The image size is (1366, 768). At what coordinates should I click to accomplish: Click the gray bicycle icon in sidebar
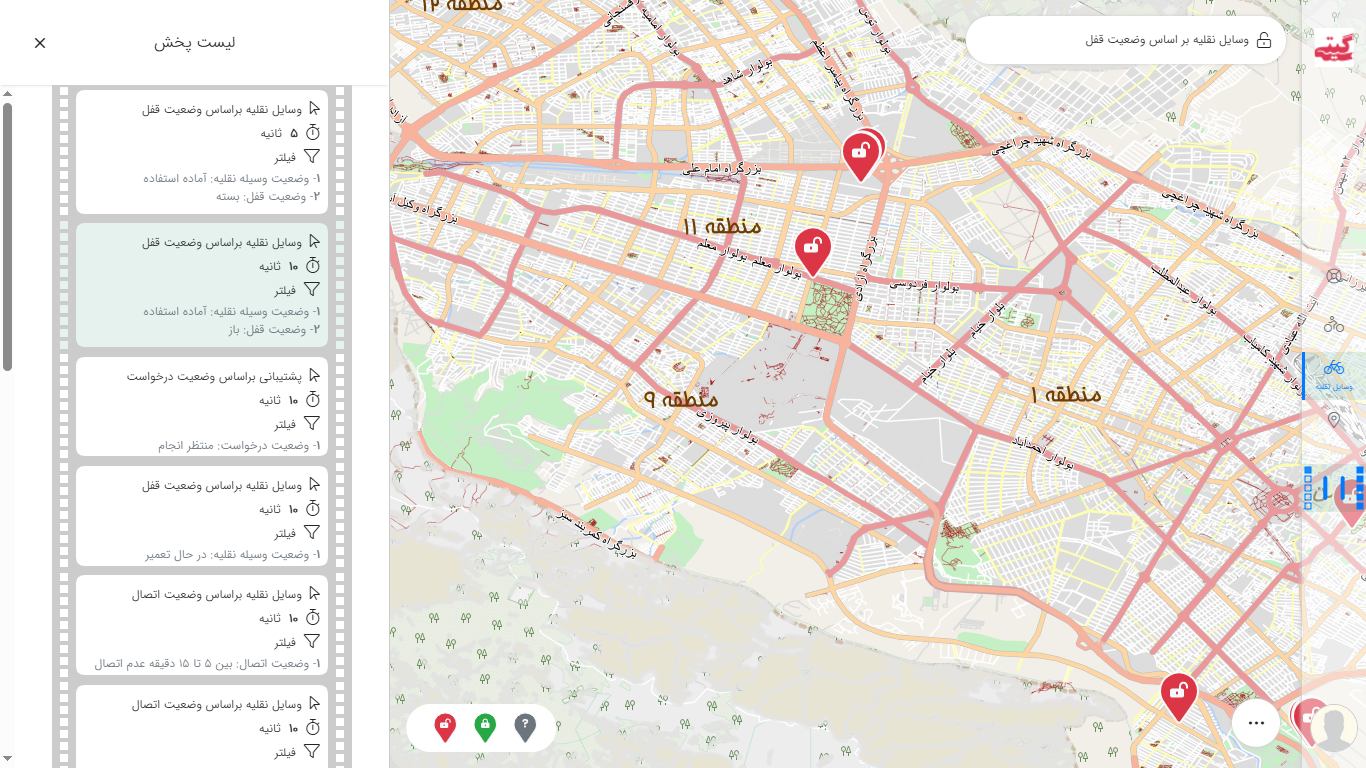point(1333,324)
